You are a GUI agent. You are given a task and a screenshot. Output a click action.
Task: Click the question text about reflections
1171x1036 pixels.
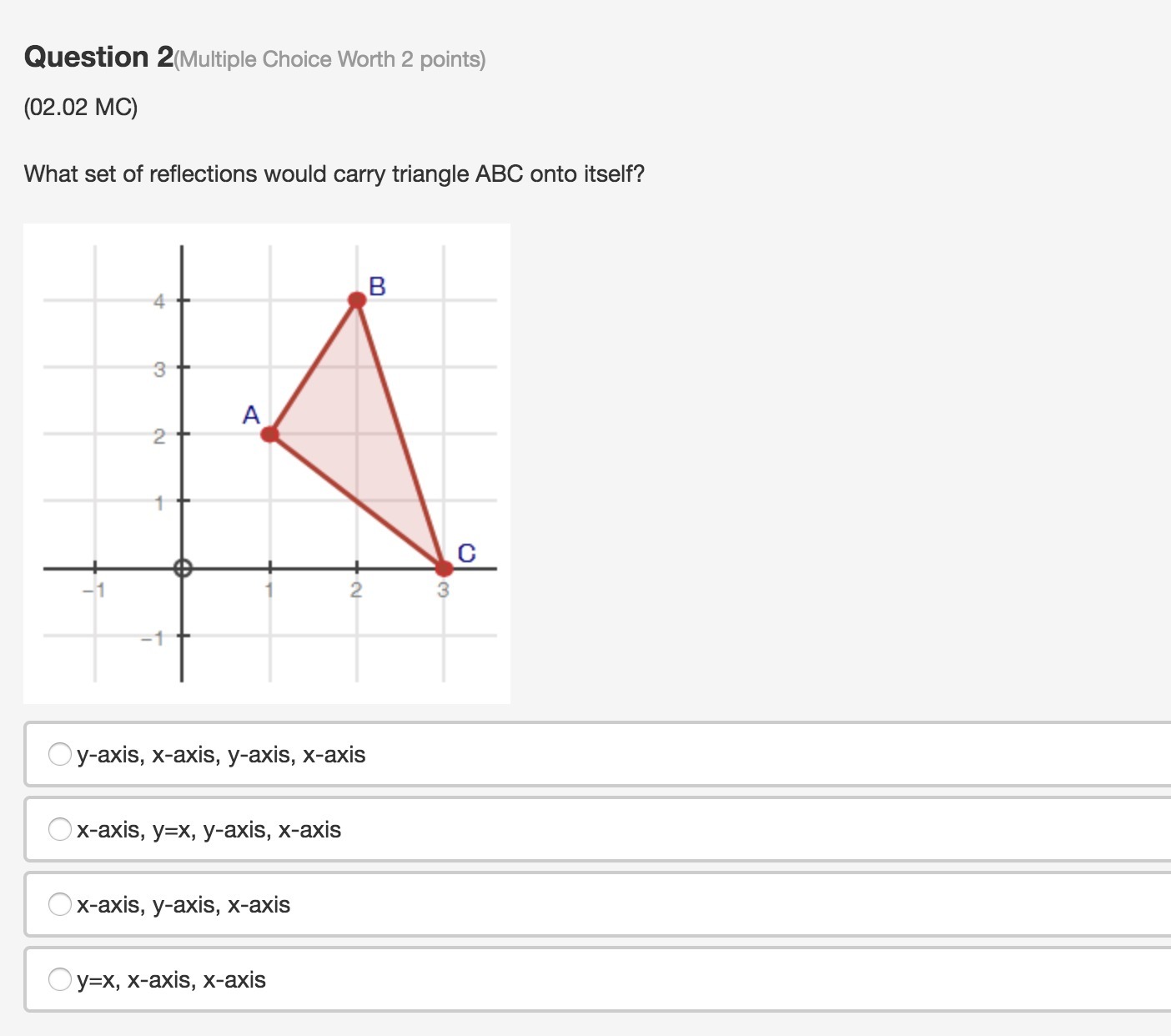point(334,174)
